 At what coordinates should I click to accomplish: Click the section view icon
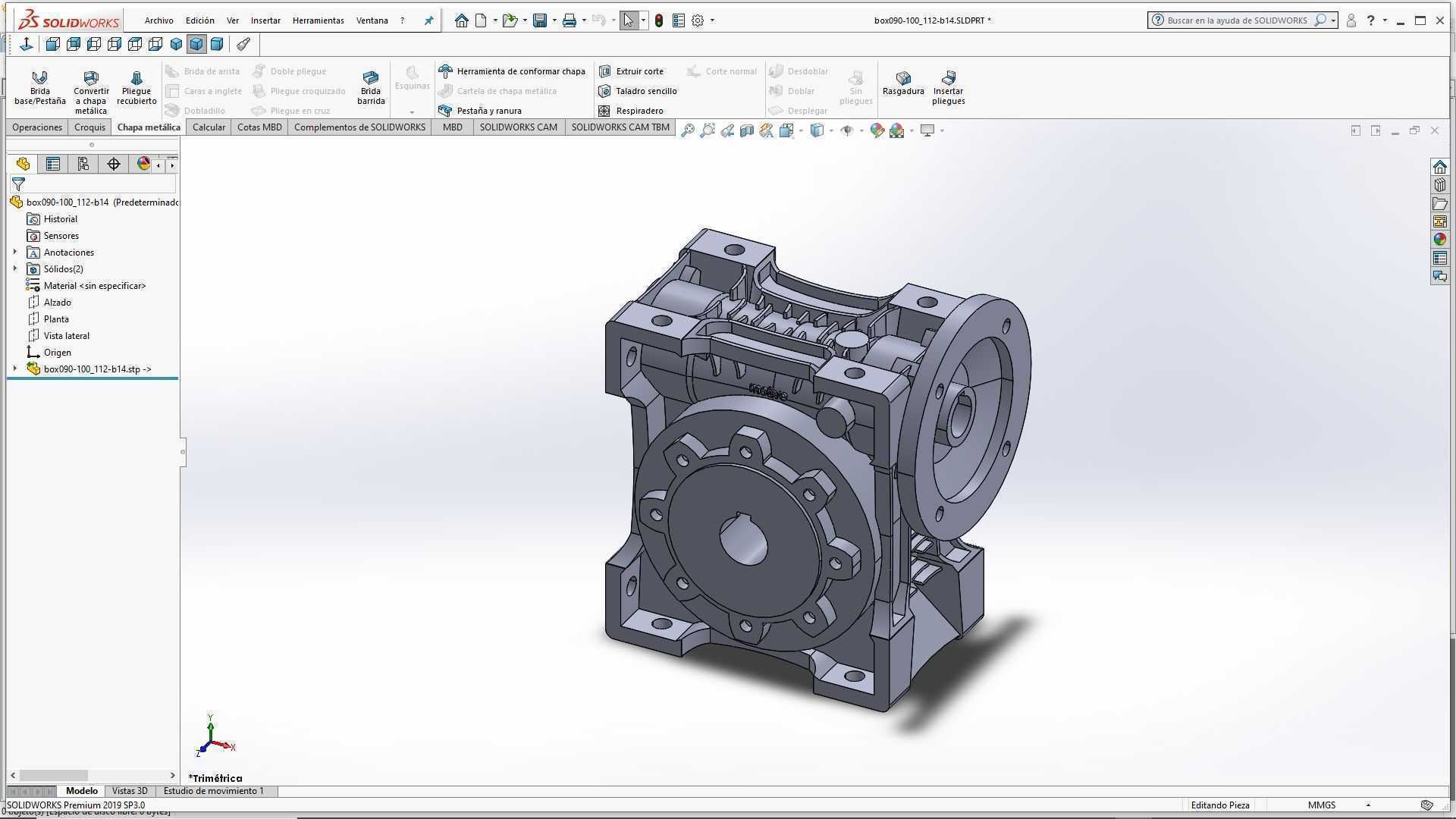pos(747,130)
